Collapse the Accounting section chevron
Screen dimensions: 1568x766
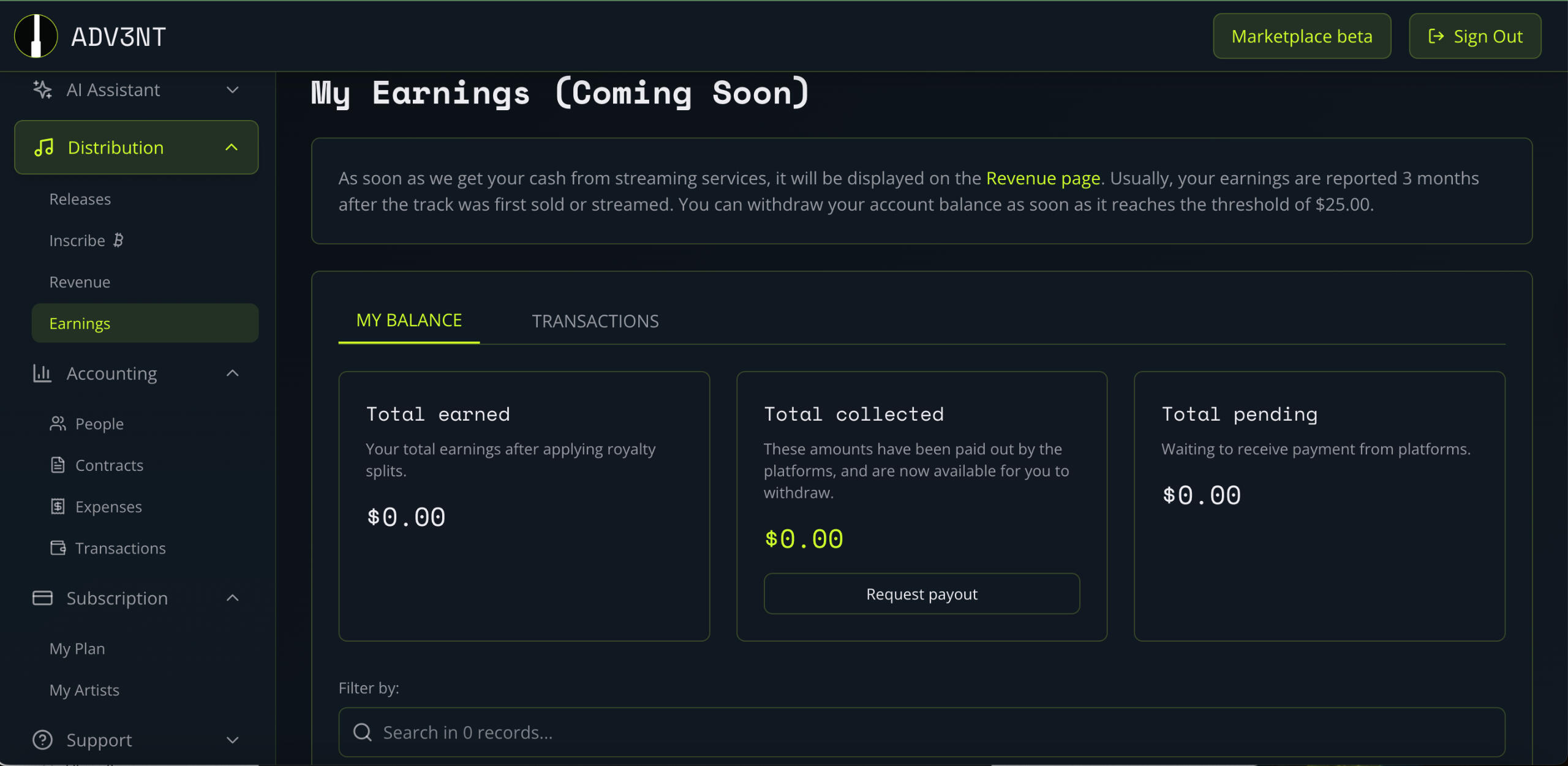click(x=233, y=374)
